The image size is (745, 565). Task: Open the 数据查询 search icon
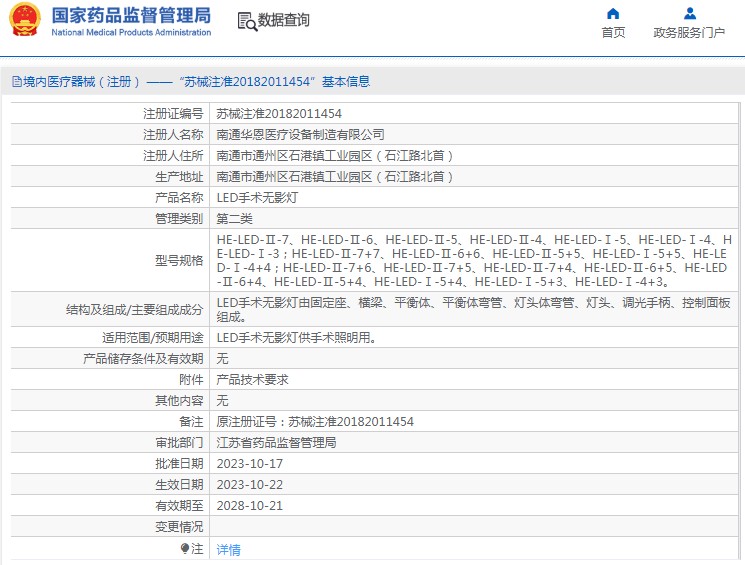click(x=247, y=21)
